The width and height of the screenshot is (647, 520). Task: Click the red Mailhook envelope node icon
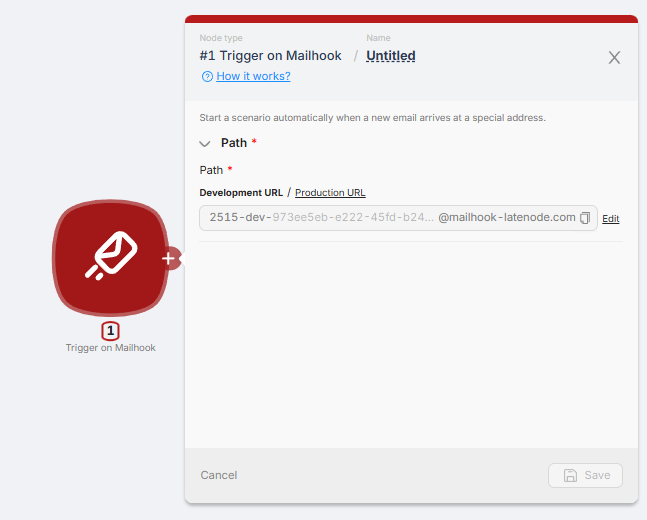[x=110, y=257]
